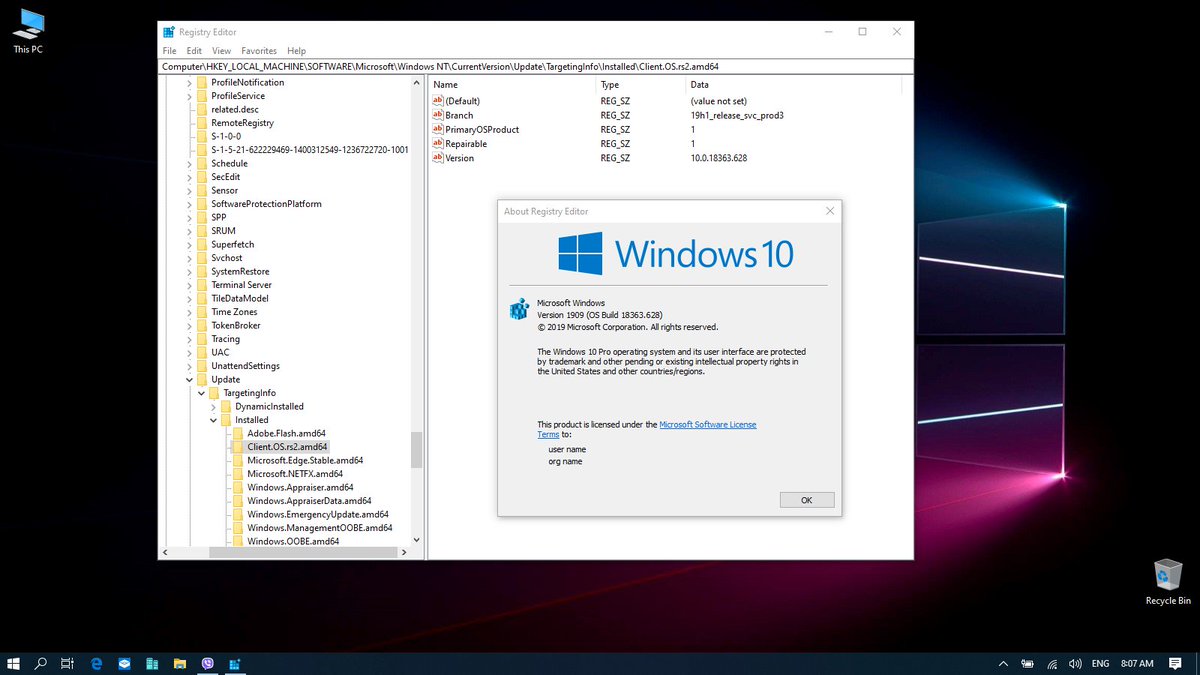
Task: Open Viber from the taskbar
Action: click(208, 663)
